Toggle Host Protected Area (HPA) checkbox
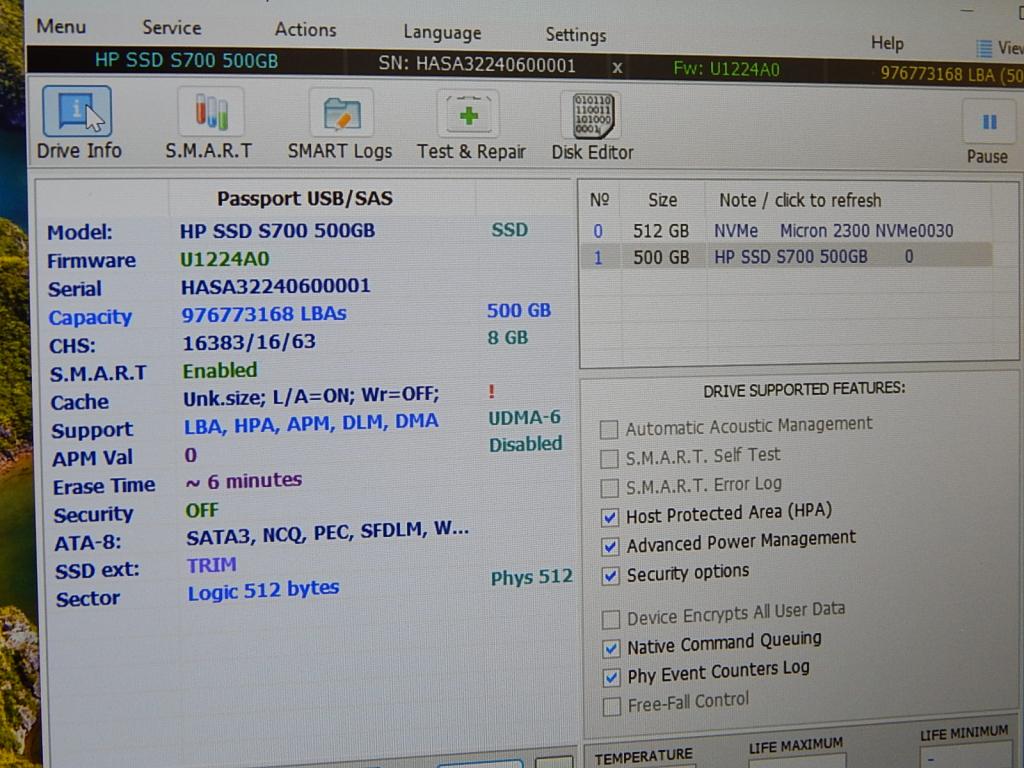The height and width of the screenshot is (768, 1024). click(x=610, y=517)
